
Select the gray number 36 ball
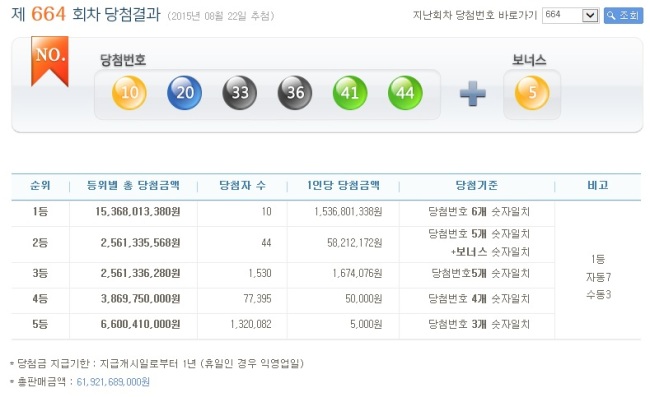point(295,92)
